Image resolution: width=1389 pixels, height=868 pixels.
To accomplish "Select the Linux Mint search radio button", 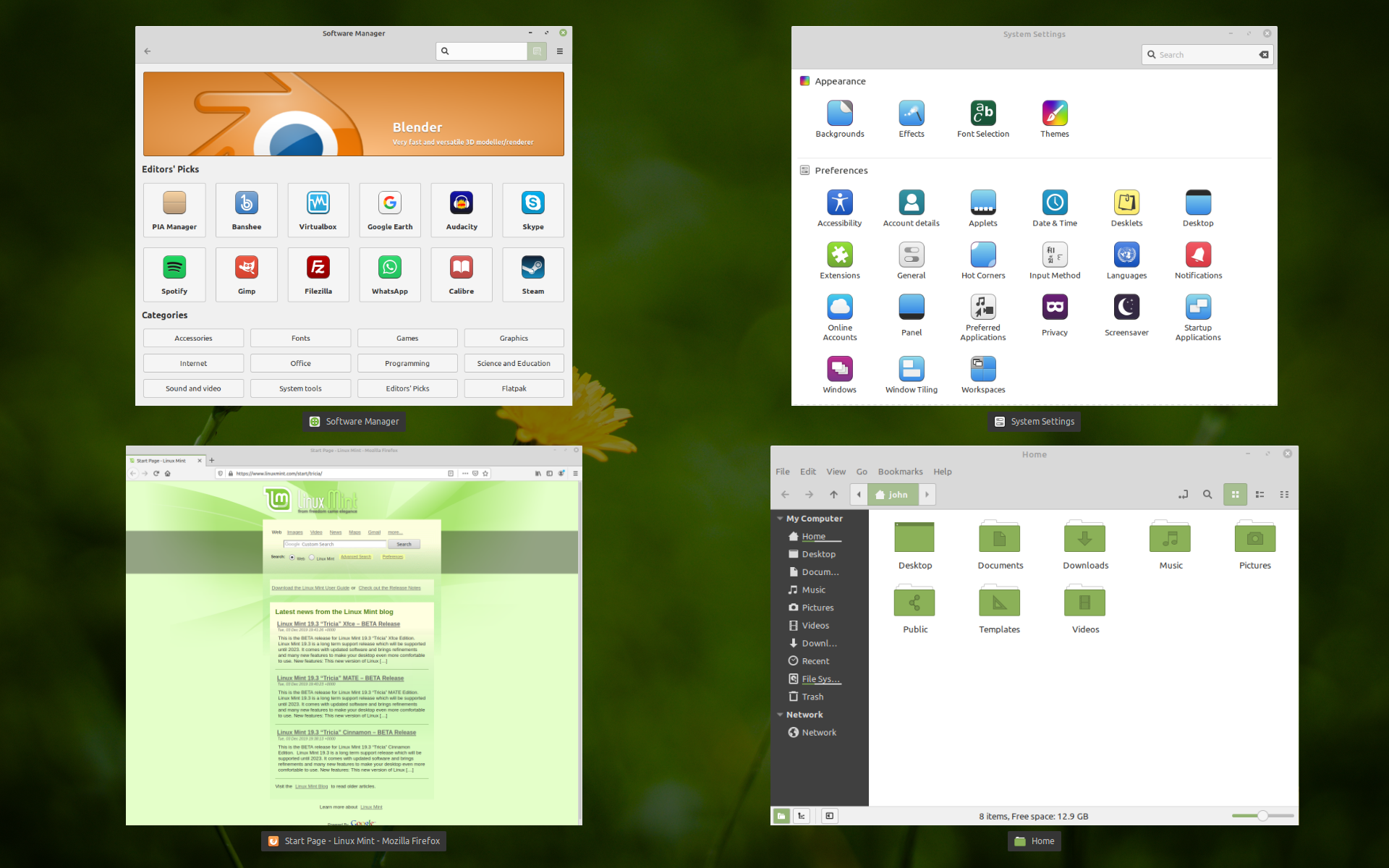I will point(312,558).
